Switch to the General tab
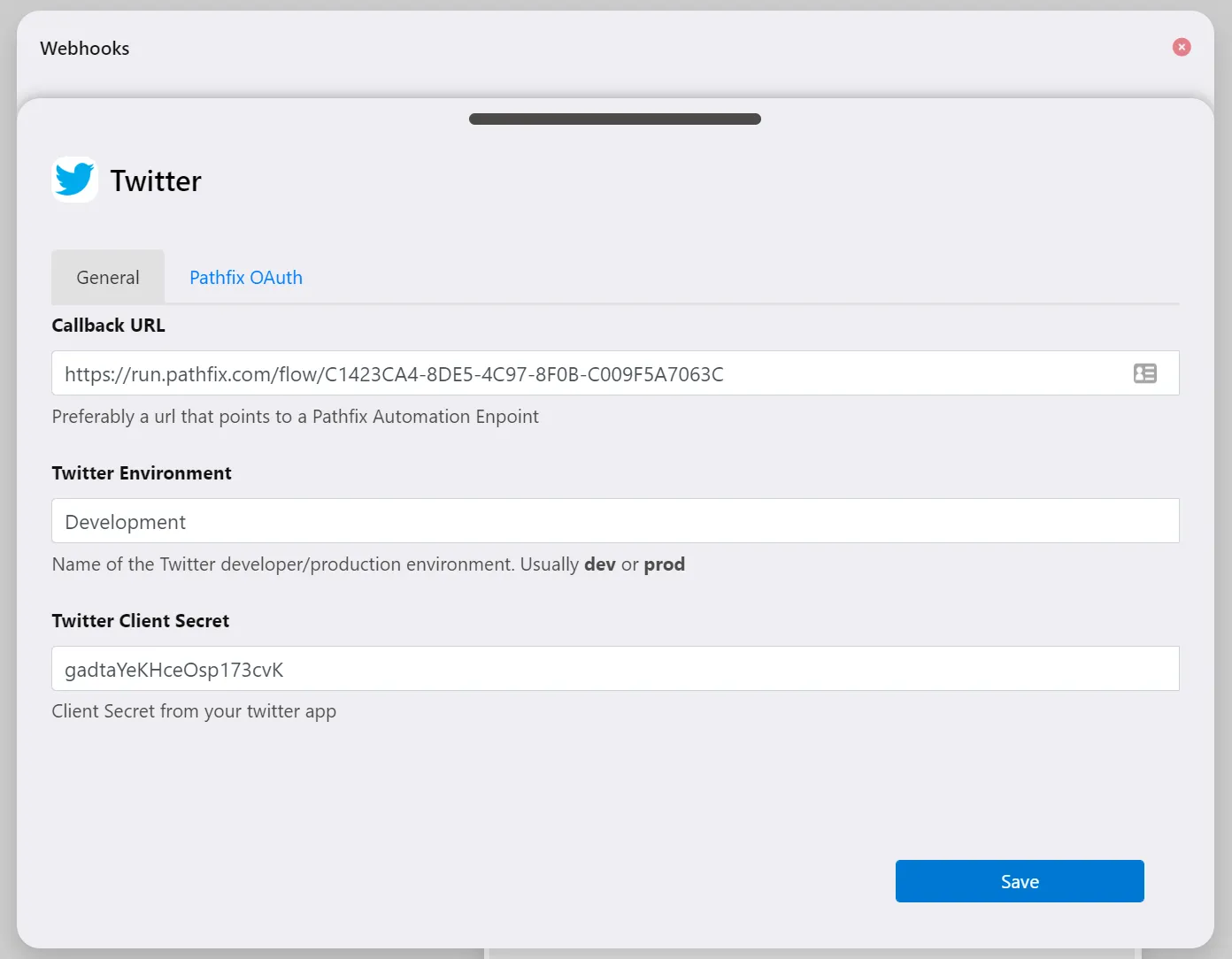This screenshot has height=959, width=1232. 108,277
